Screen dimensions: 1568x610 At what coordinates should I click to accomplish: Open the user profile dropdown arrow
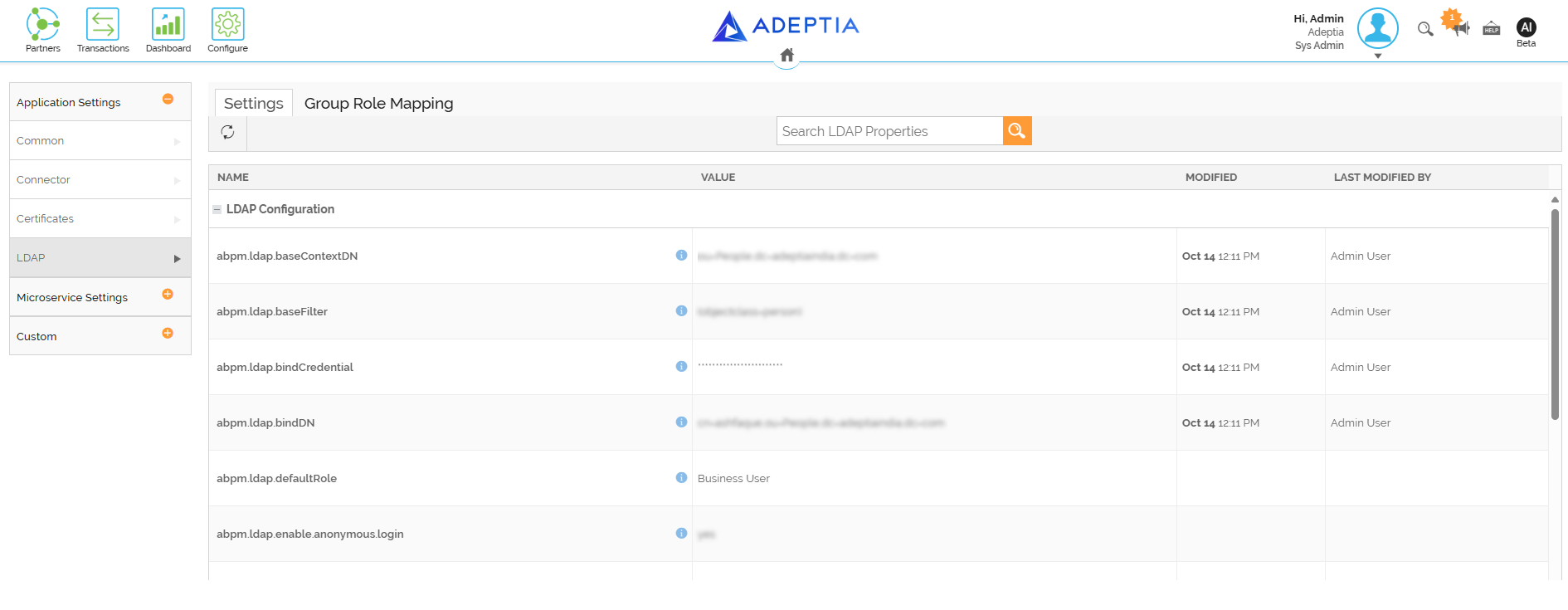(1378, 56)
